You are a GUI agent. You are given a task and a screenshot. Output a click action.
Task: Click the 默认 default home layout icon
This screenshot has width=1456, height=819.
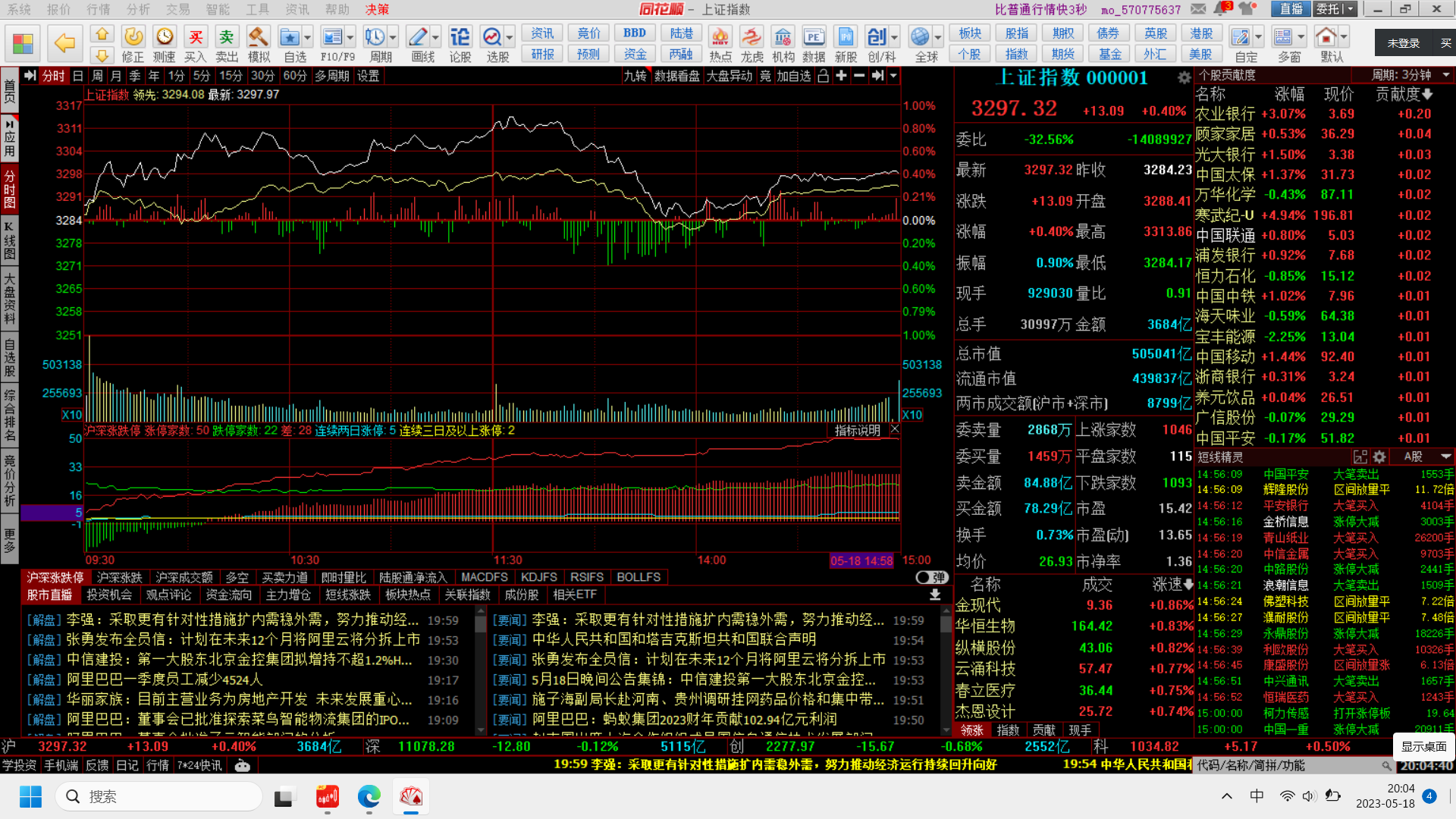(x=1326, y=44)
